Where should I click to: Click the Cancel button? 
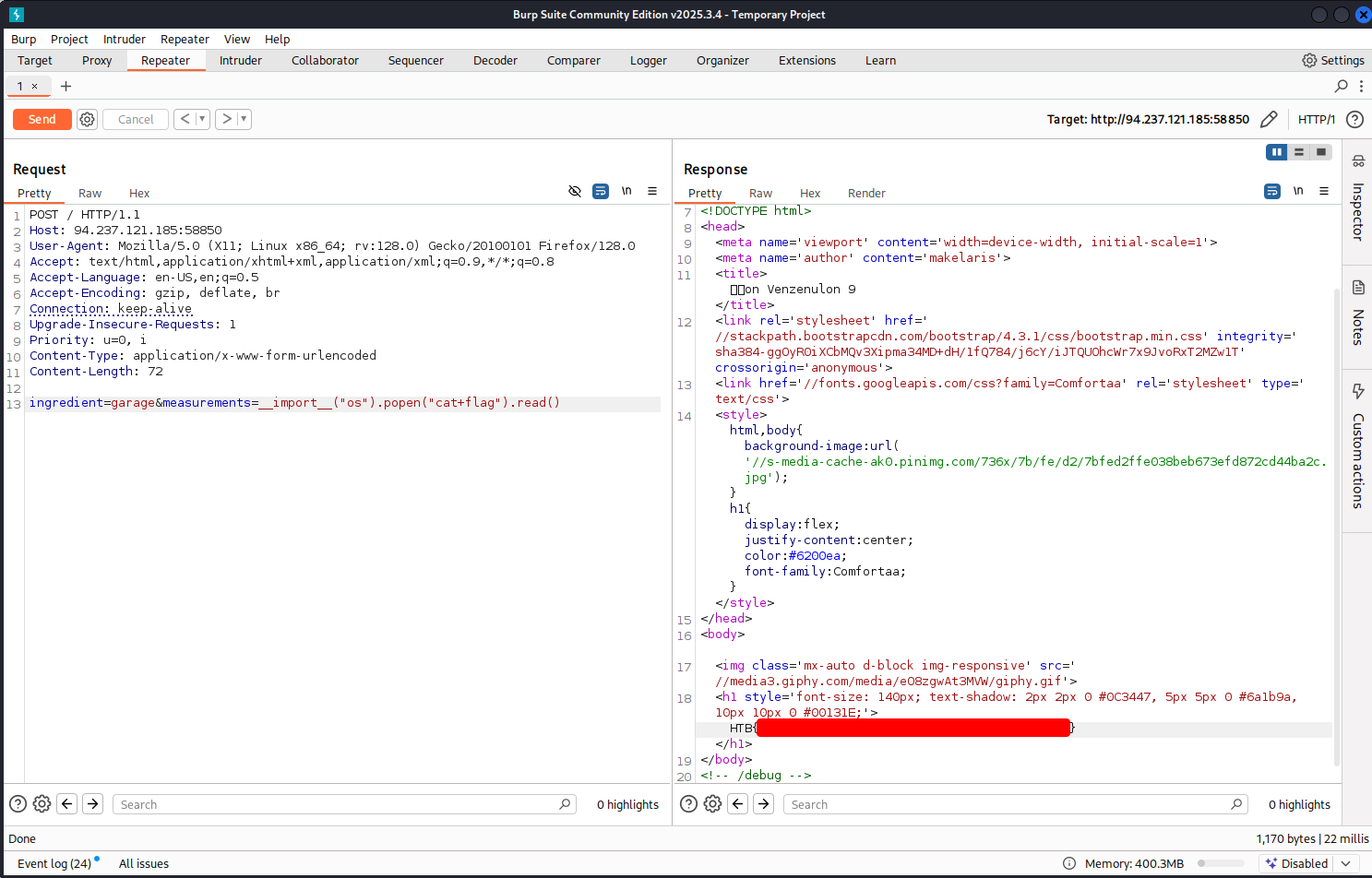click(x=136, y=119)
